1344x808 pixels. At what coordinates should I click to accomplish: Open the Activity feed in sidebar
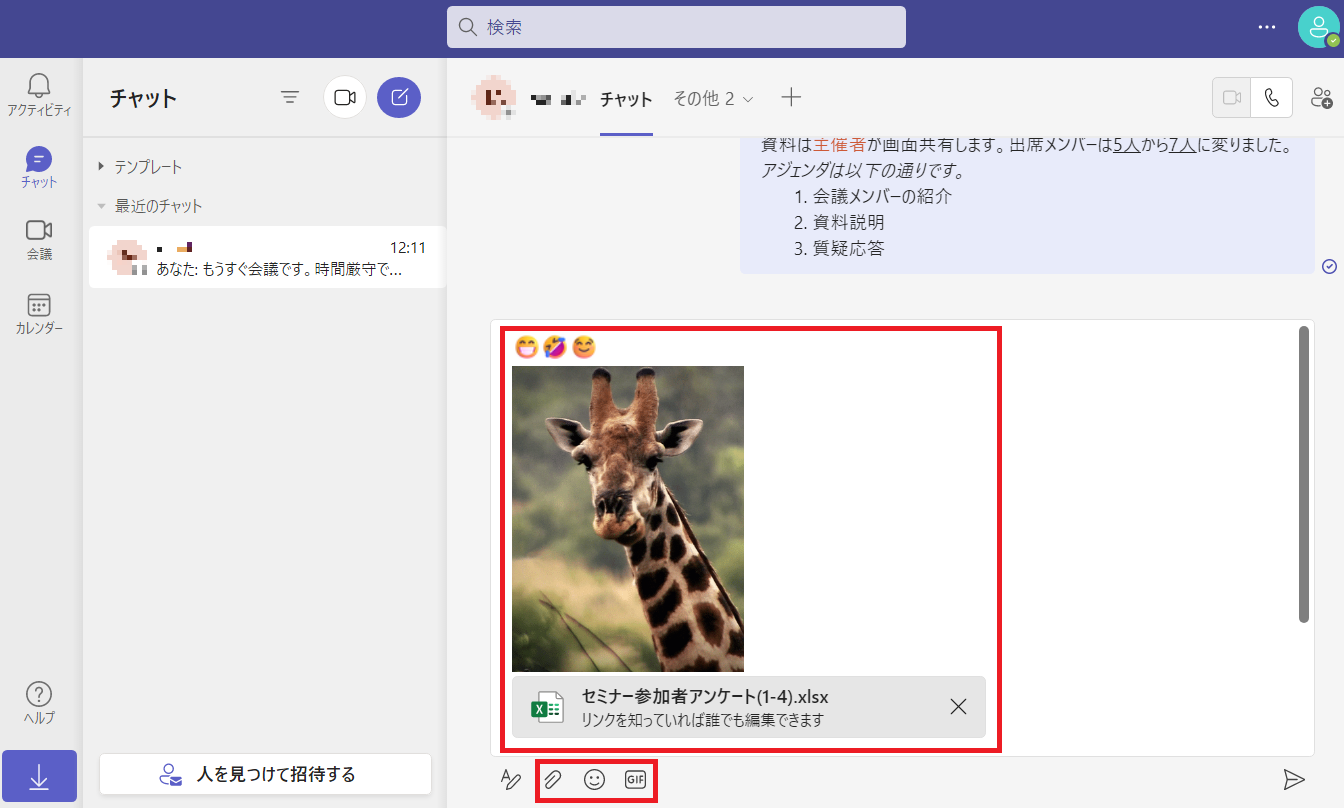[x=39, y=95]
